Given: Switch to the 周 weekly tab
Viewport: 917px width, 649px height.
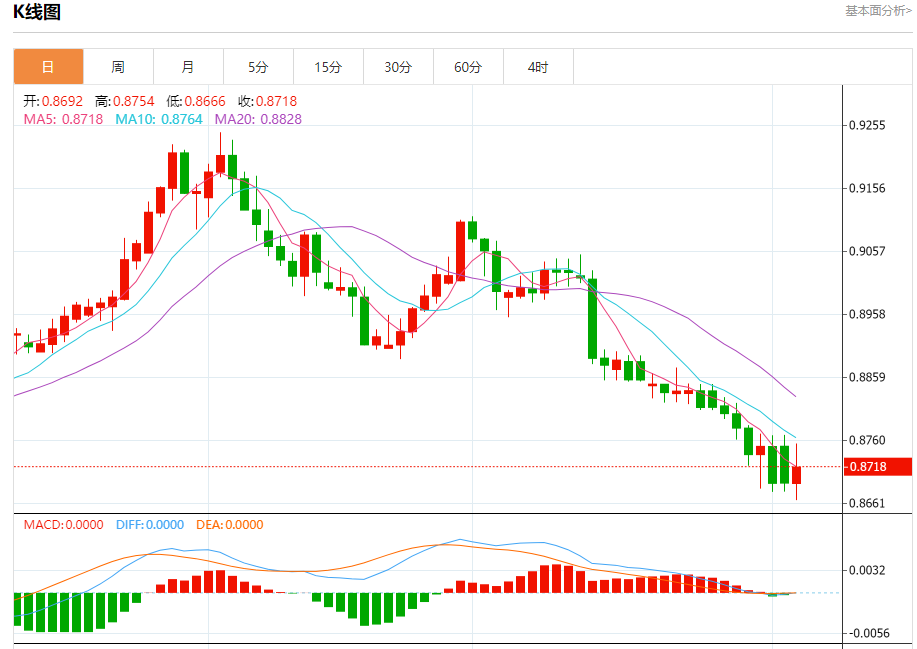Looking at the screenshot, I should (118, 67).
